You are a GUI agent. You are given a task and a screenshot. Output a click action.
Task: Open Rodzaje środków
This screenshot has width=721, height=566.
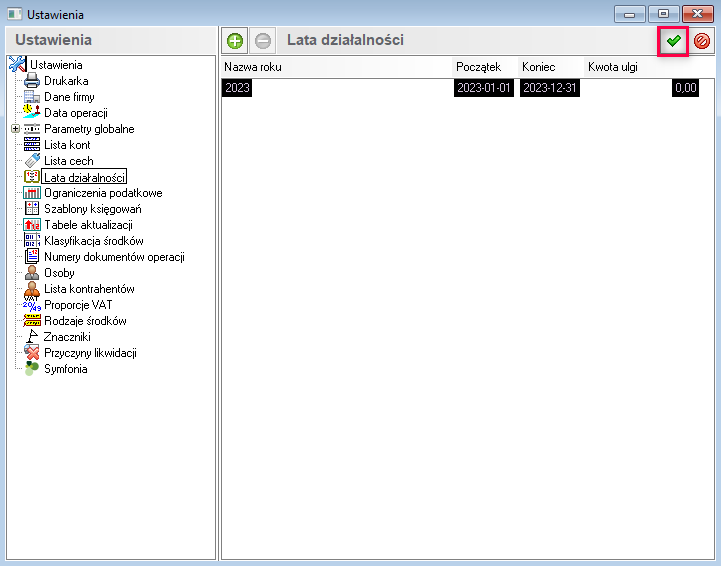click(x=86, y=321)
